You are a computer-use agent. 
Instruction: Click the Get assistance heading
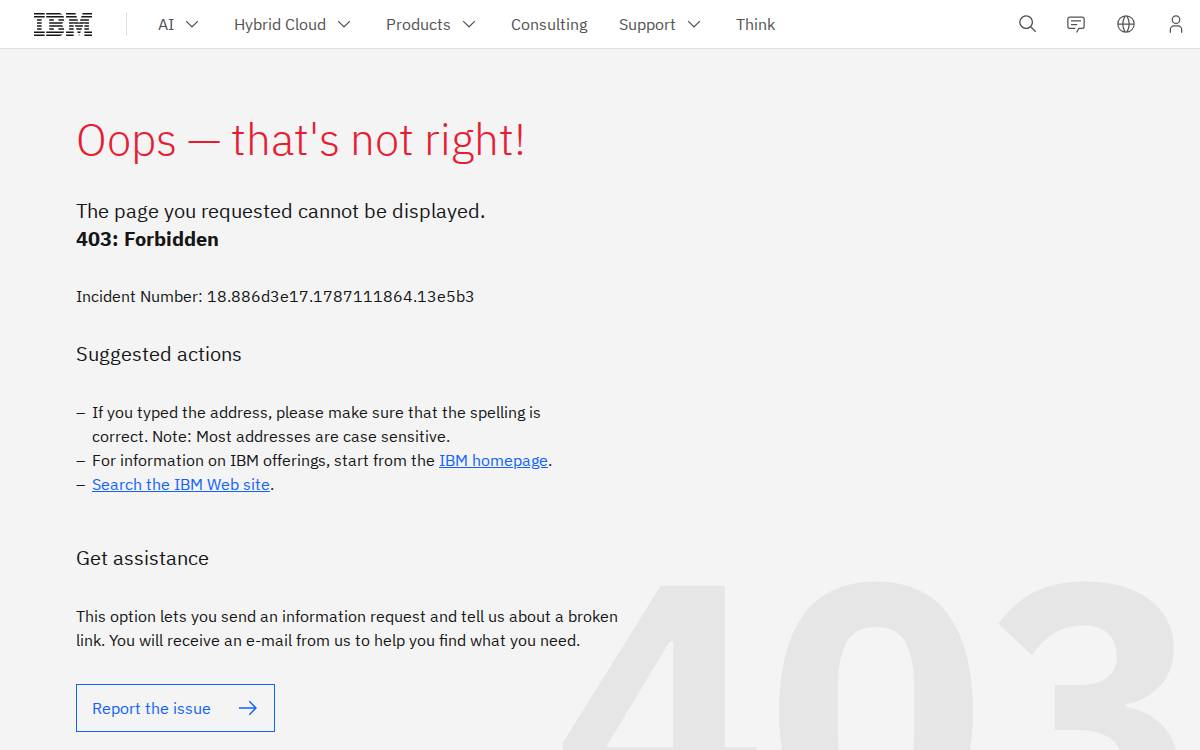pyautogui.click(x=142, y=558)
